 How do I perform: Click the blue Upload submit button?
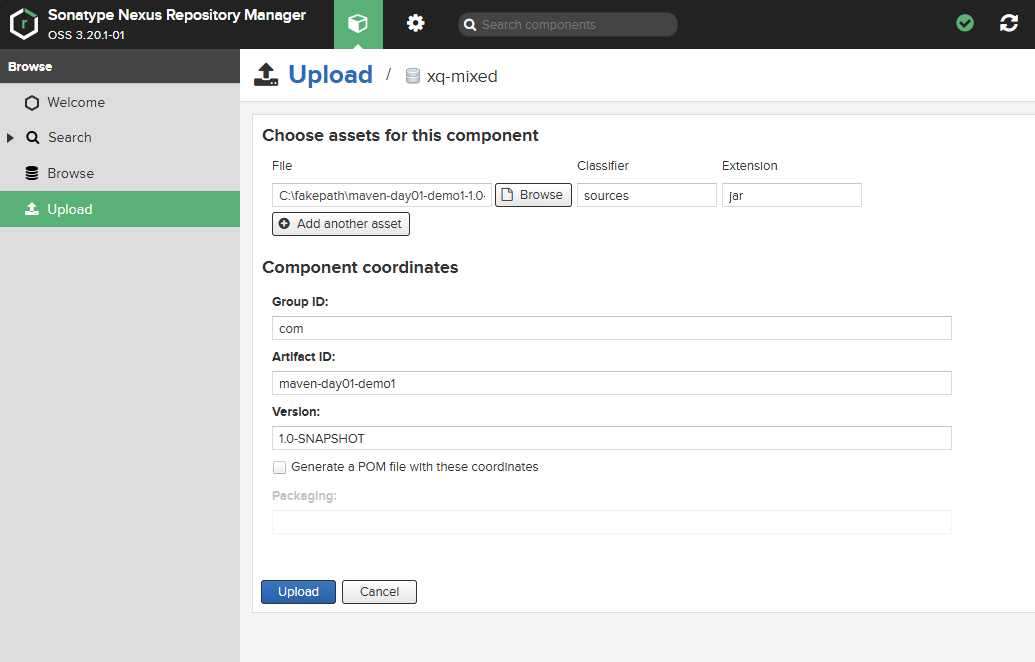coord(298,591)
